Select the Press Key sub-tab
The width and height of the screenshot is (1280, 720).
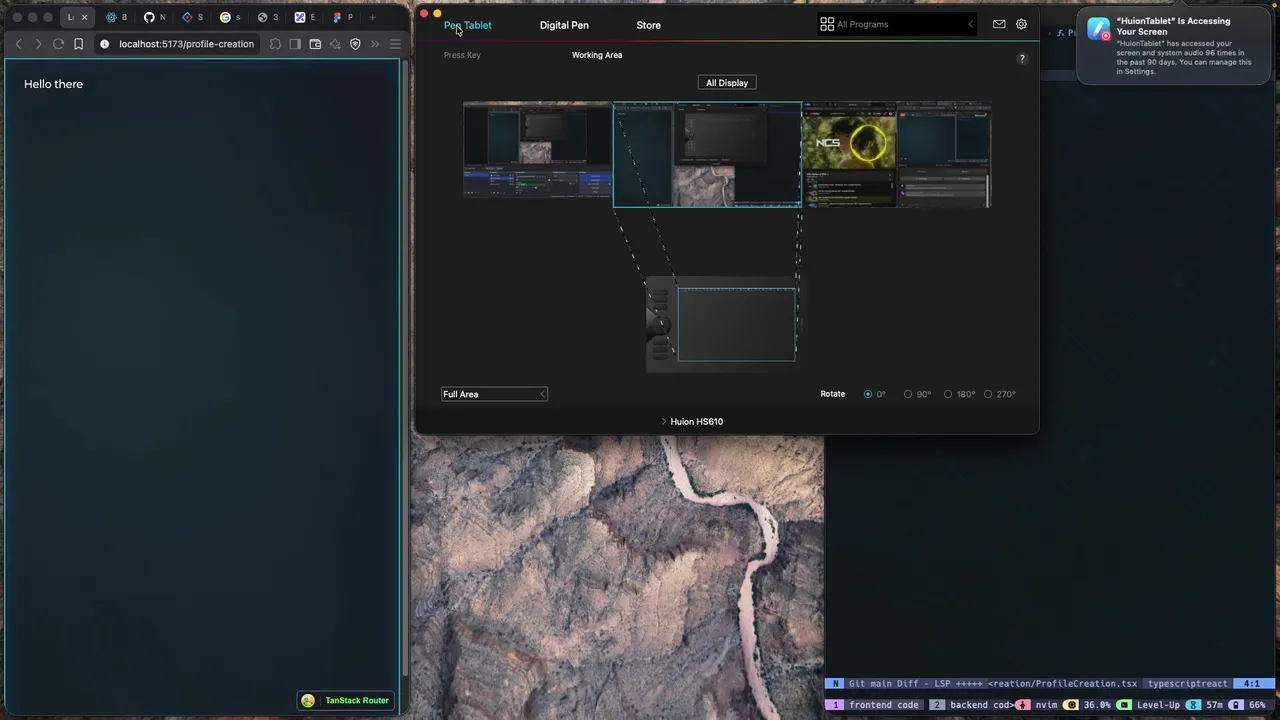tap(462, 55)
